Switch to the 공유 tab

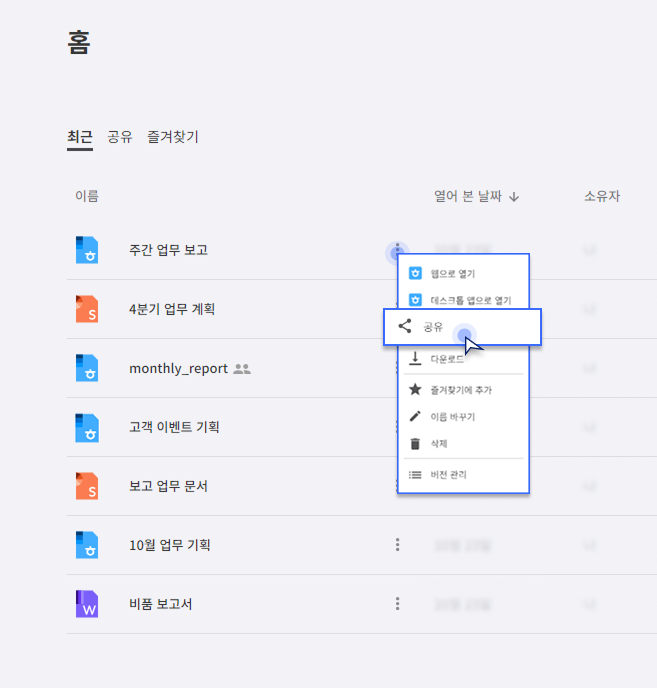coord(120,137)
